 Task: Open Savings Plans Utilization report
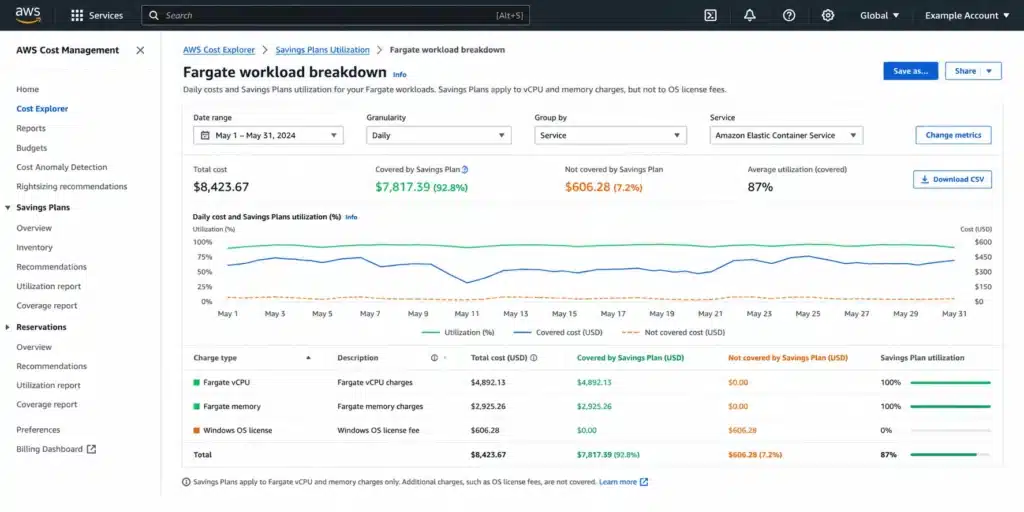[x=48, y=286]
